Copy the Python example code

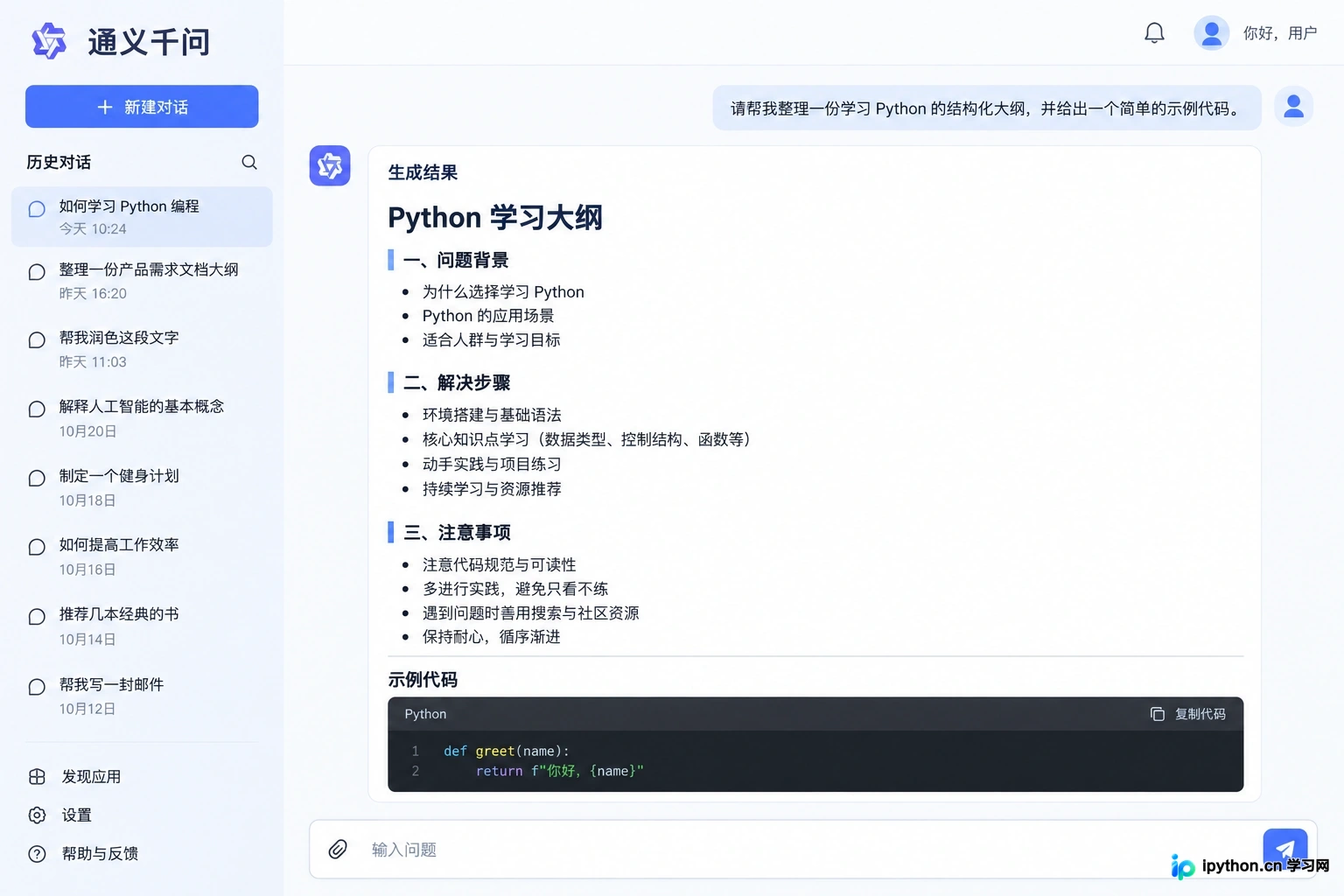1187,714
